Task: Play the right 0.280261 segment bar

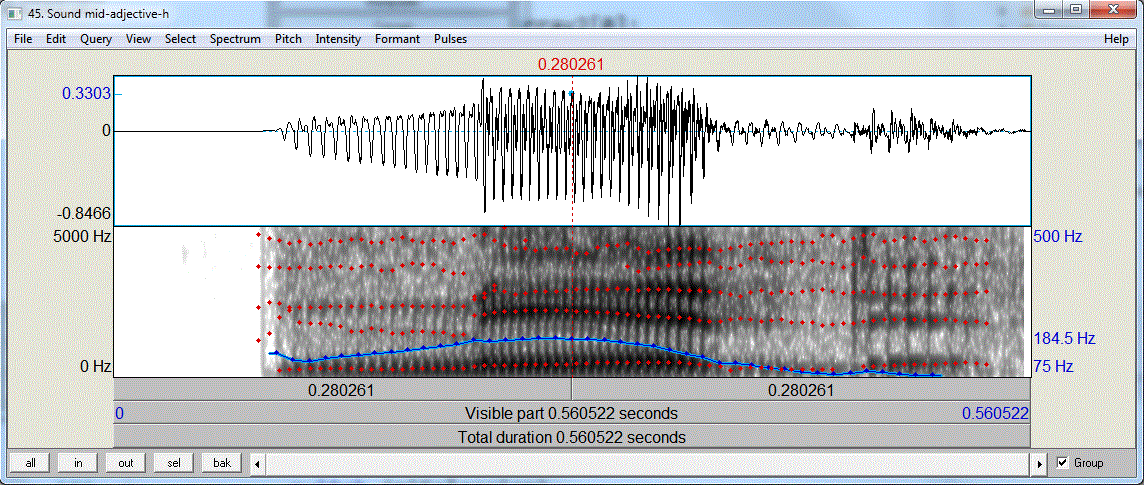Action: tap(801, 390)
